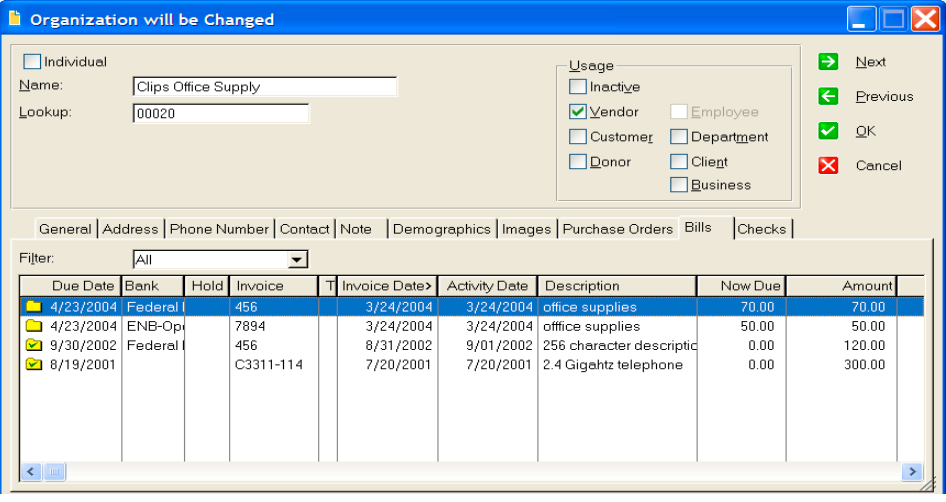Open the Filter dropdown arrow
The image size is (946, 502).
[296, 259]
